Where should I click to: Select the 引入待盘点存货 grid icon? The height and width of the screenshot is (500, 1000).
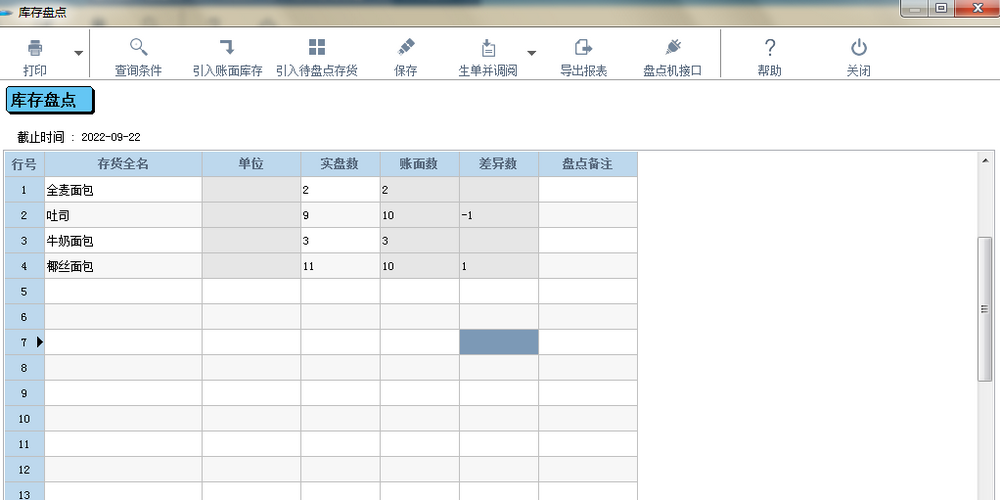click(316, 47)
